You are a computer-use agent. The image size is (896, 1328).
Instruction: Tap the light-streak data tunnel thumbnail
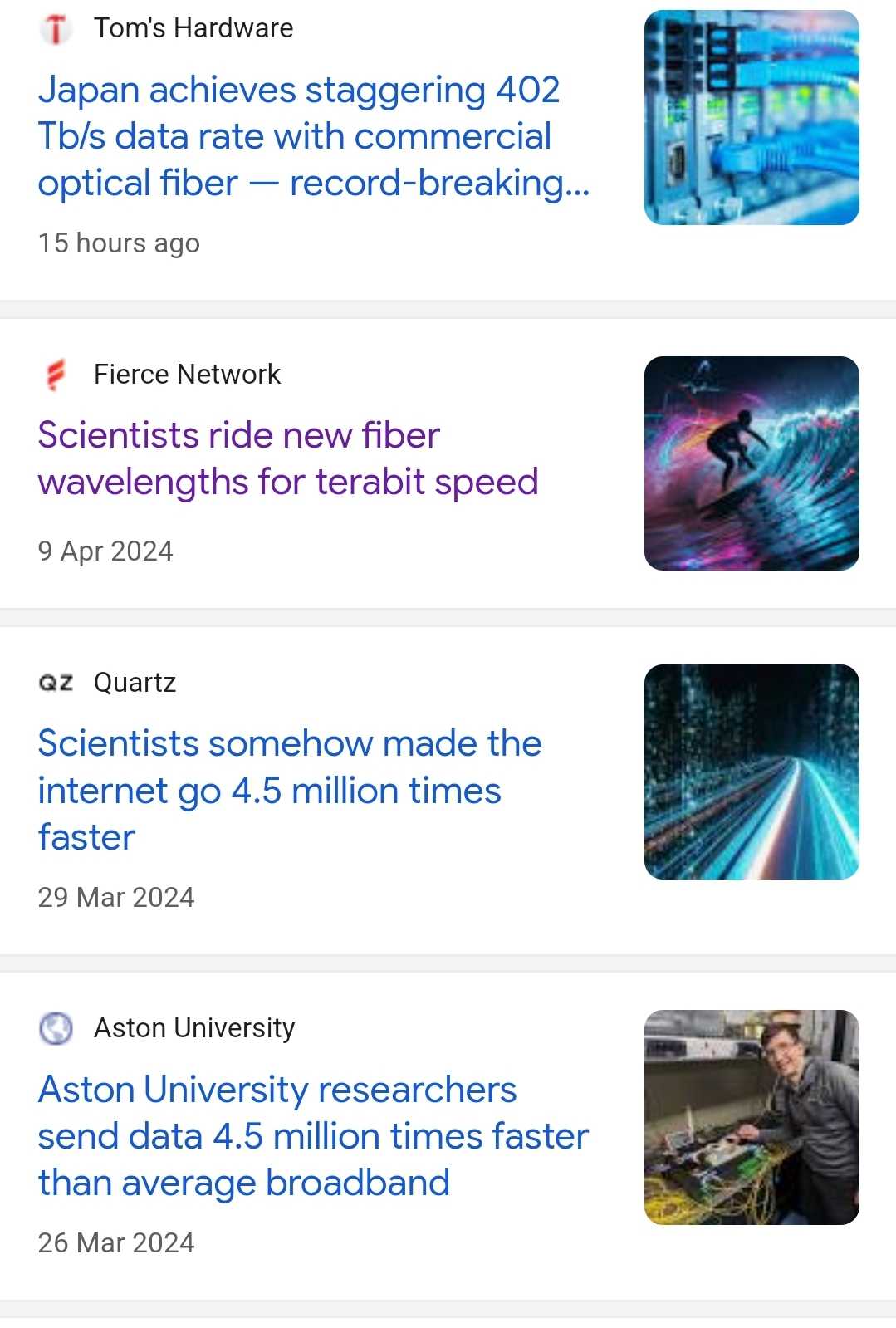752,772
